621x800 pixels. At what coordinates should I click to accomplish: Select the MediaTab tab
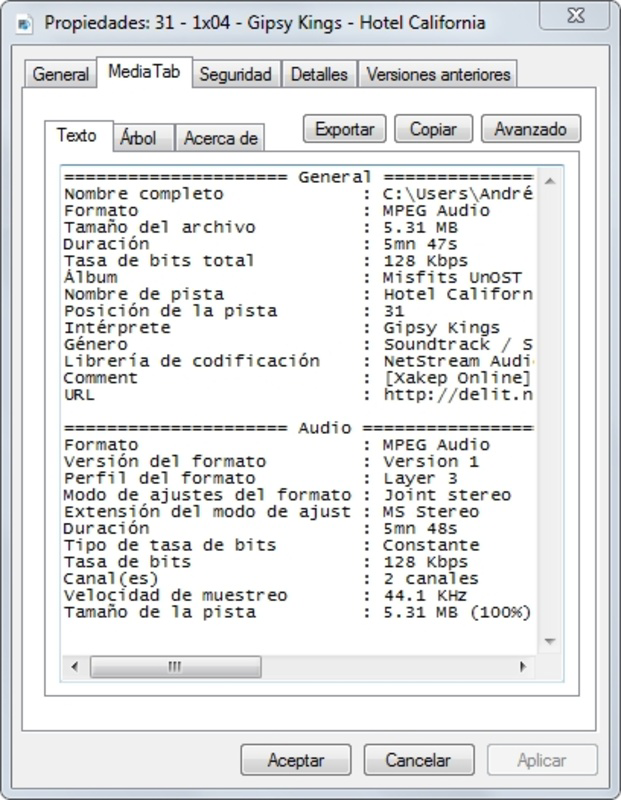point(144,72)
